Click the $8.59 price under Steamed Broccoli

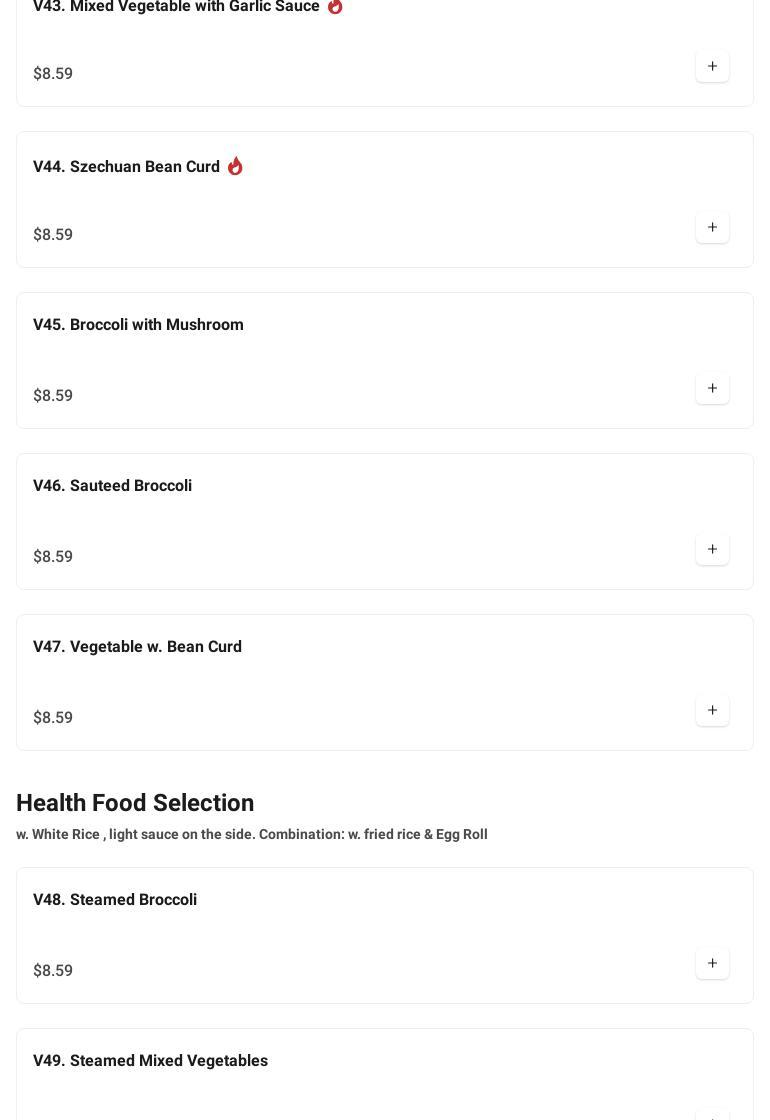[53, 971]
